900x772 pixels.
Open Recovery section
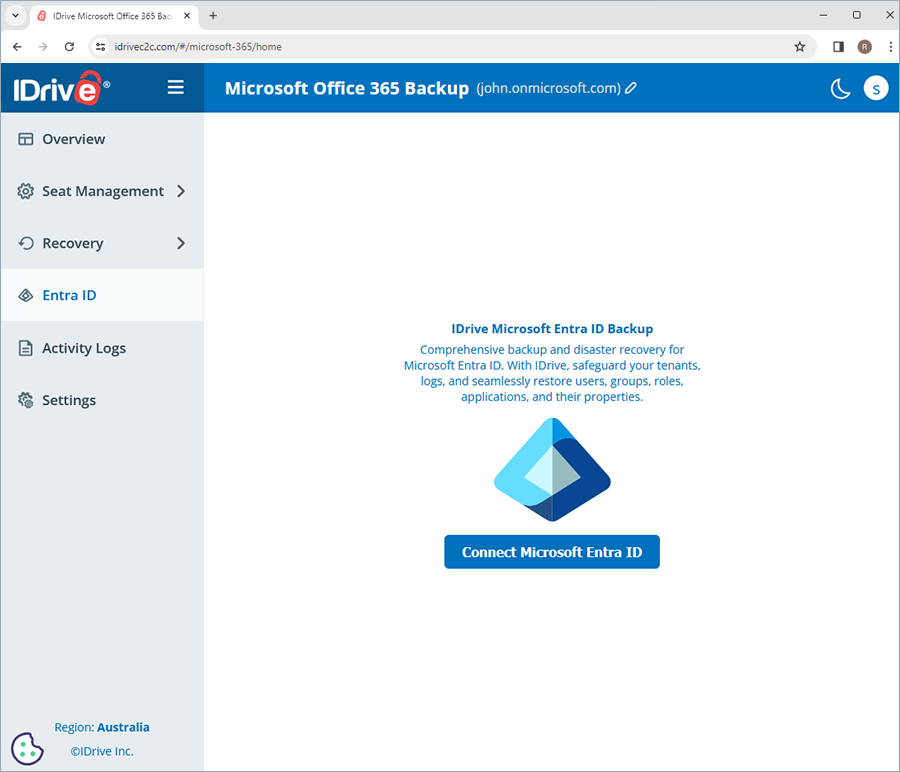(102, 243)
